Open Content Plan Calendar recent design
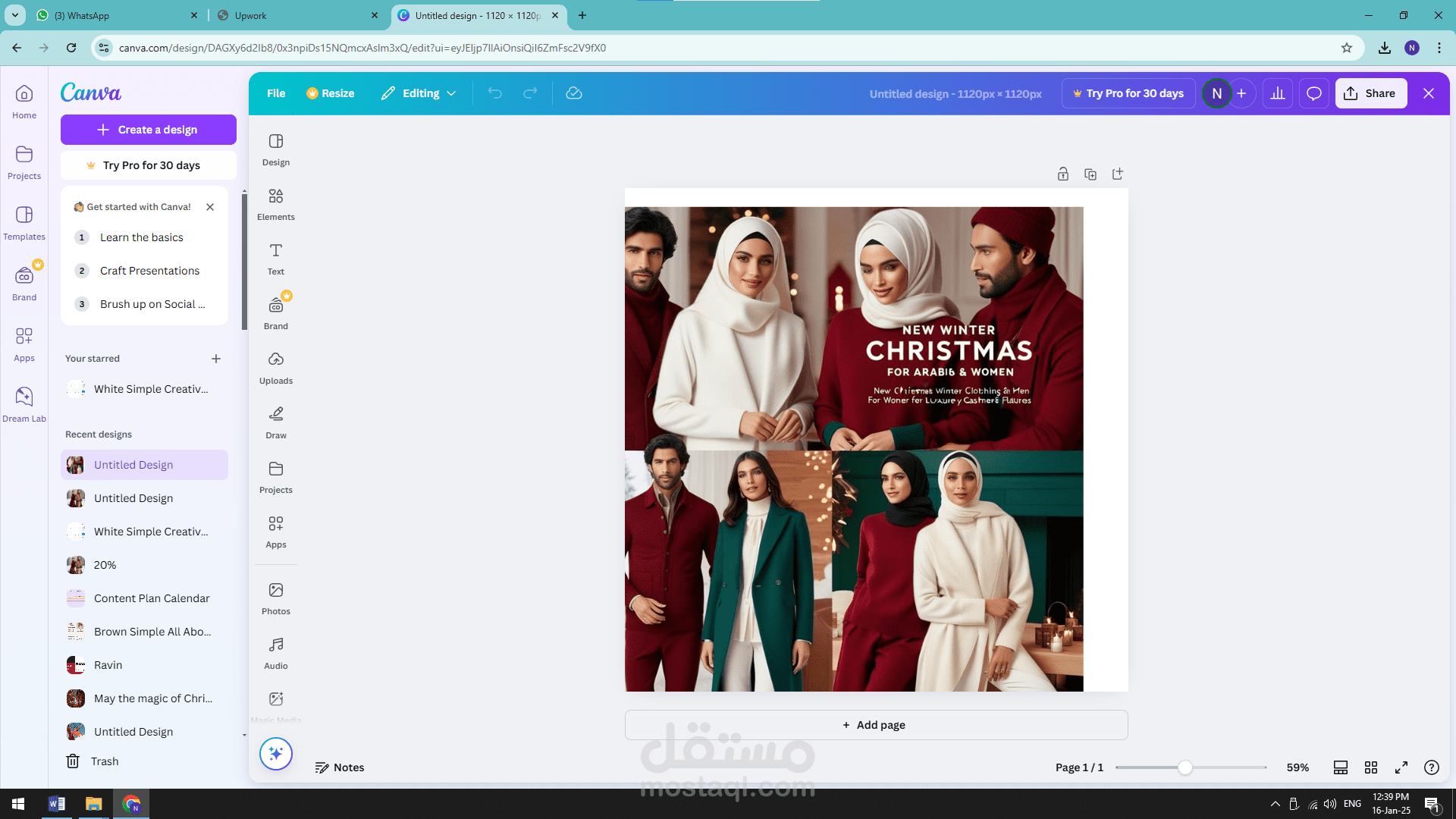The height and width of the screenshot is (819, 1456). (152, 598)
